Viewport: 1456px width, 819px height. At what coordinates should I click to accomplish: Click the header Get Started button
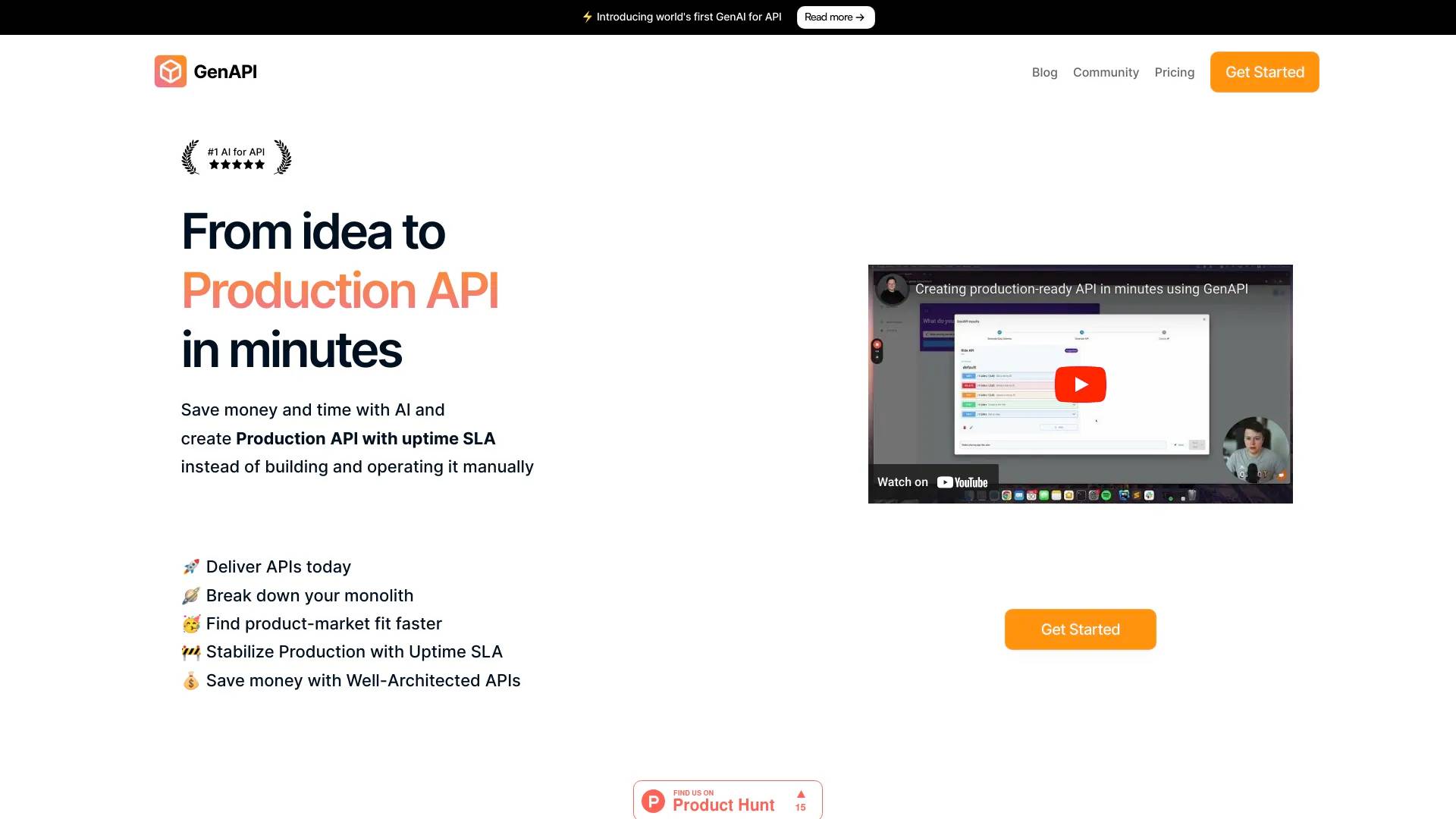click(x=1264, y=71)
